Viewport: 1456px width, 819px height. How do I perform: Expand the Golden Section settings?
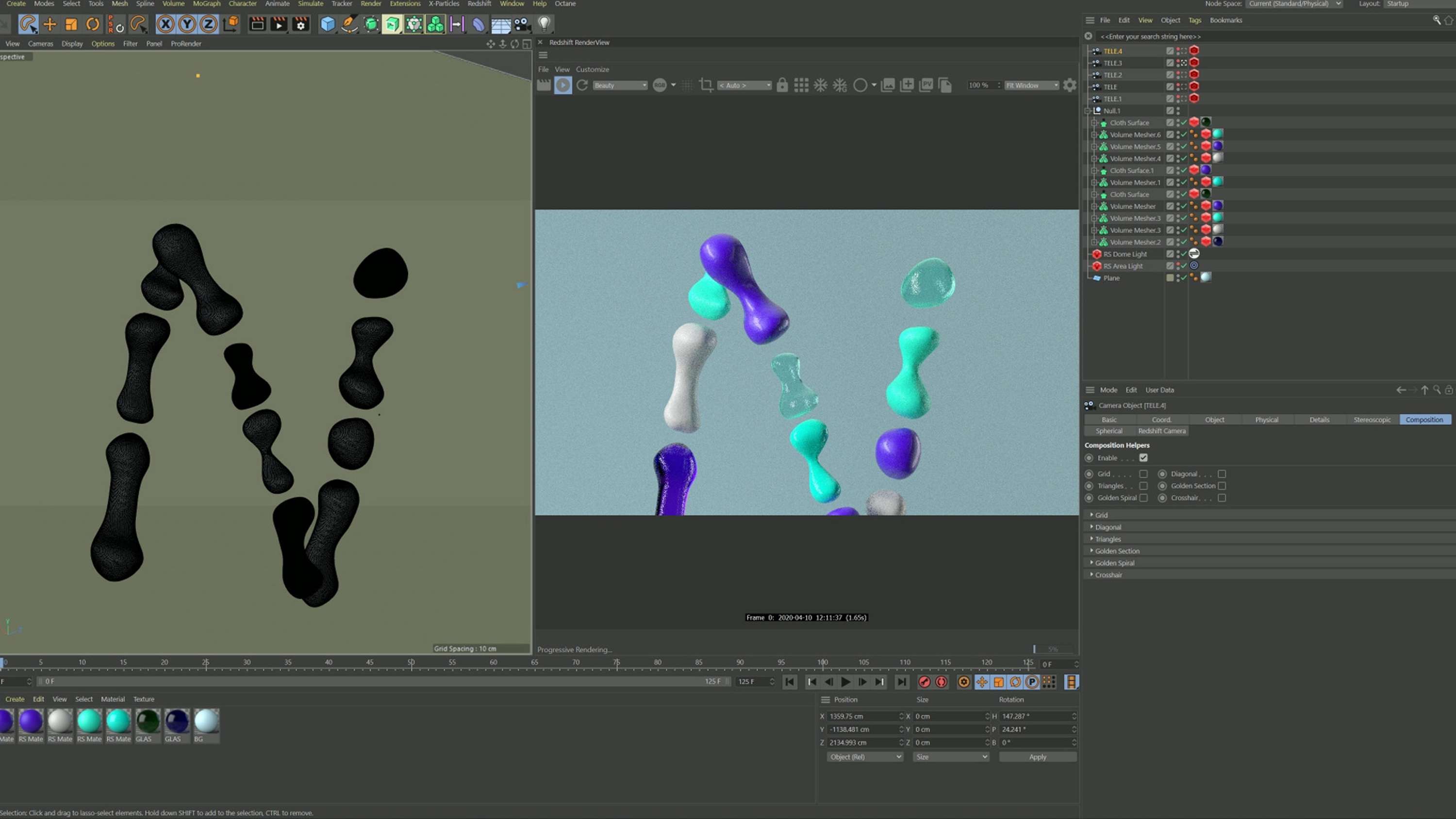coord(1269,551)
